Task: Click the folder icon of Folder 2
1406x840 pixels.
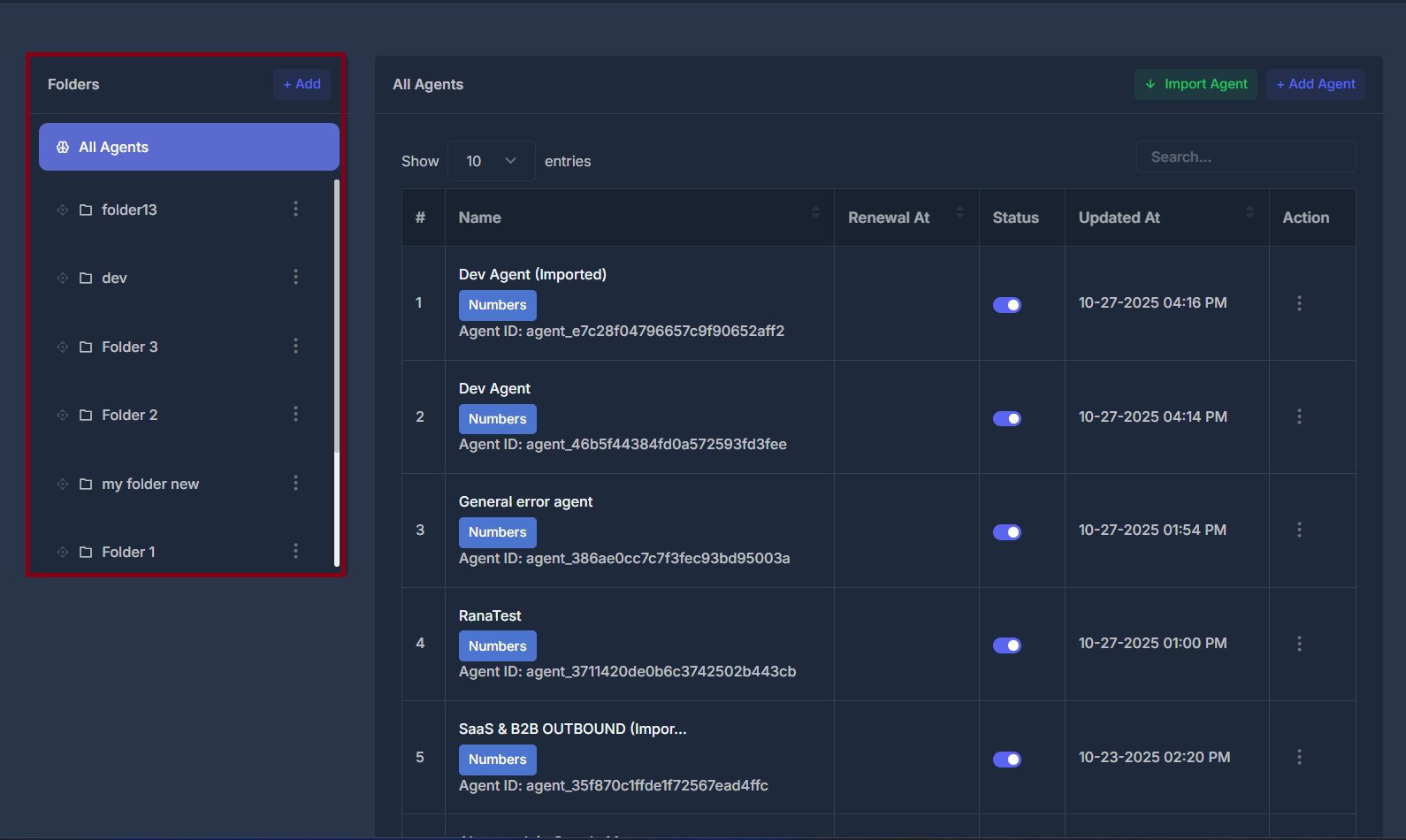Action: pyautogui.click(x=86, y=415)
